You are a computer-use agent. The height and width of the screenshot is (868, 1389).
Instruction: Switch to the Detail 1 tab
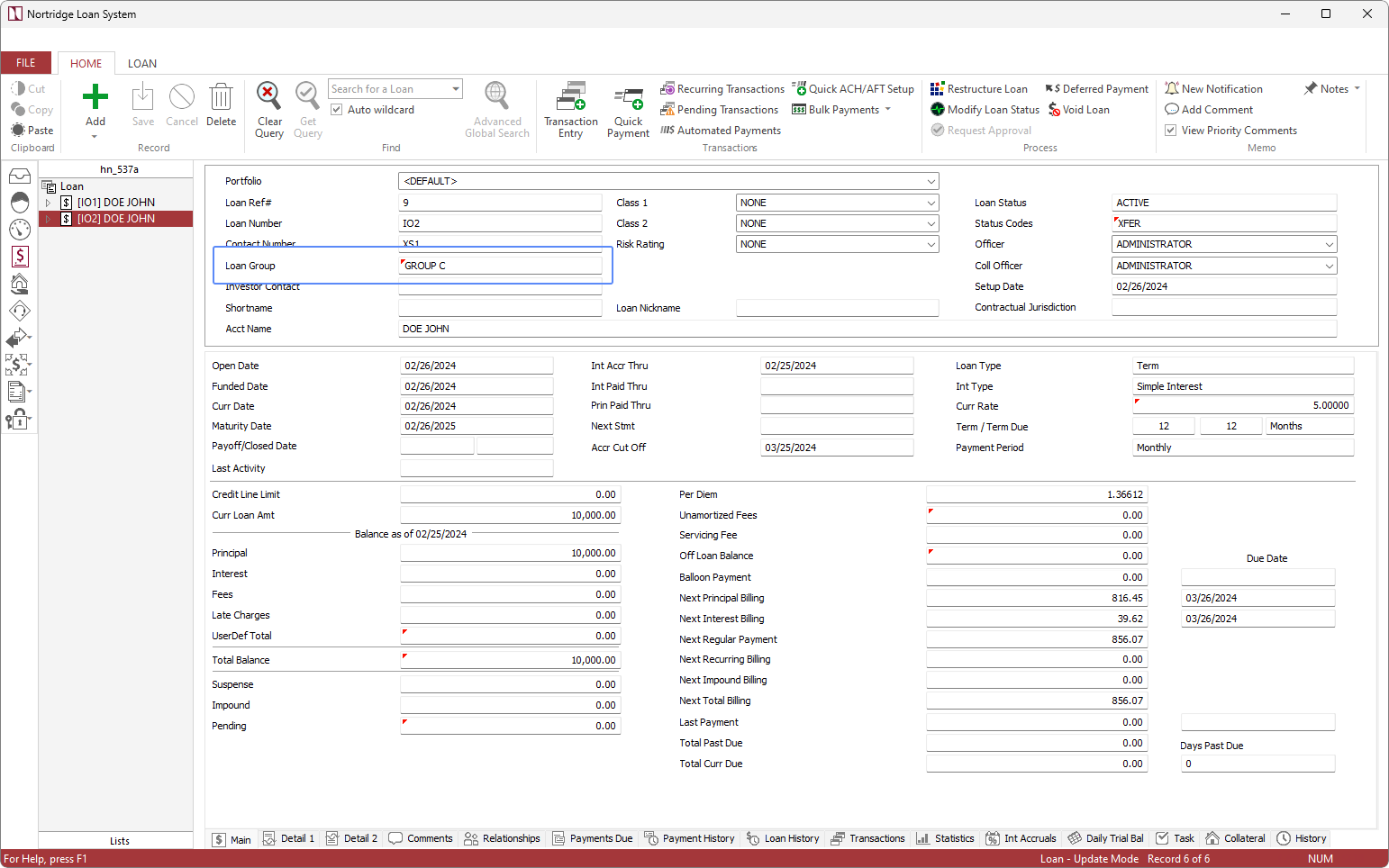[288, 838]
